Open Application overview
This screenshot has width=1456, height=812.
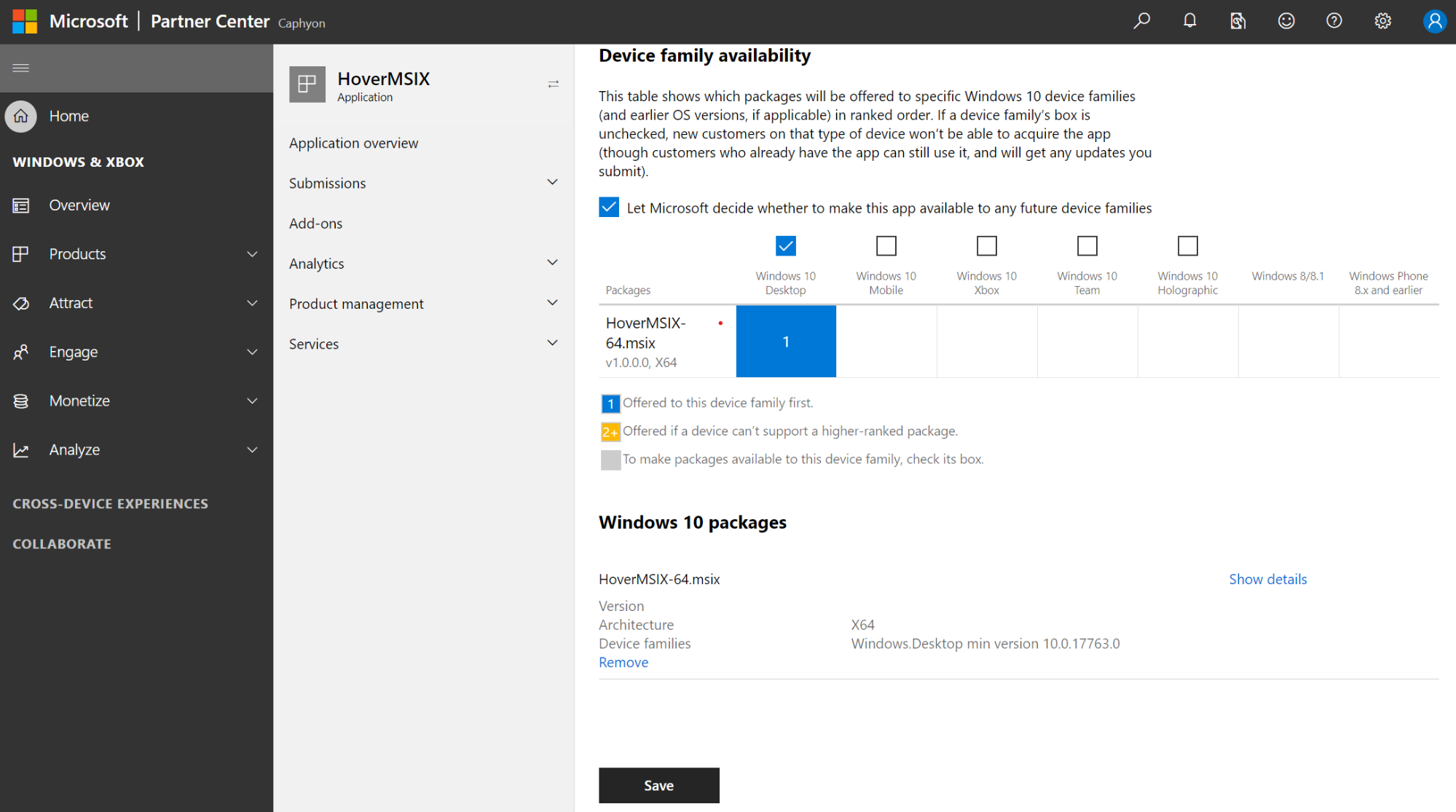point(353,143)
